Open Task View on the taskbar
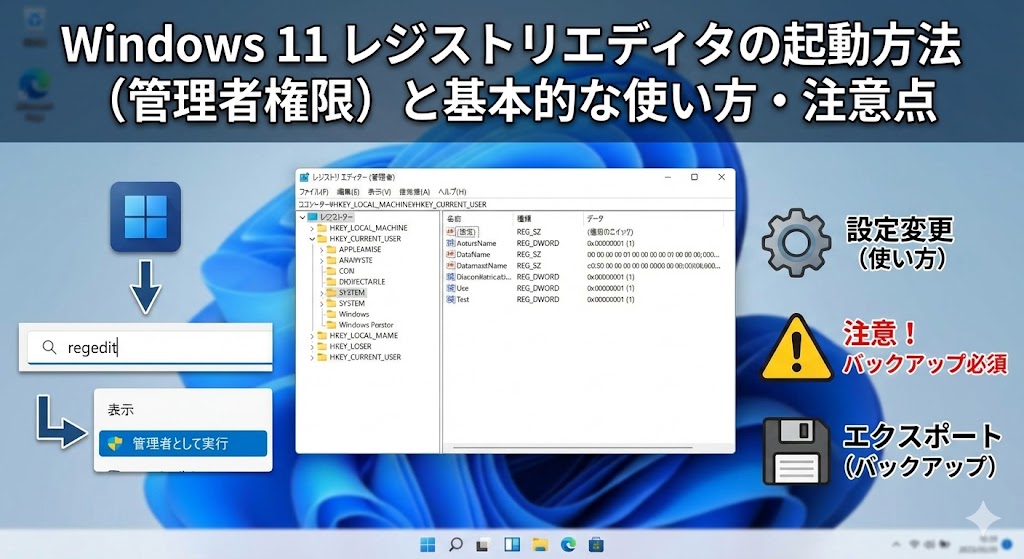Viewport: 1024px width, 559px height. pos(483,545)
